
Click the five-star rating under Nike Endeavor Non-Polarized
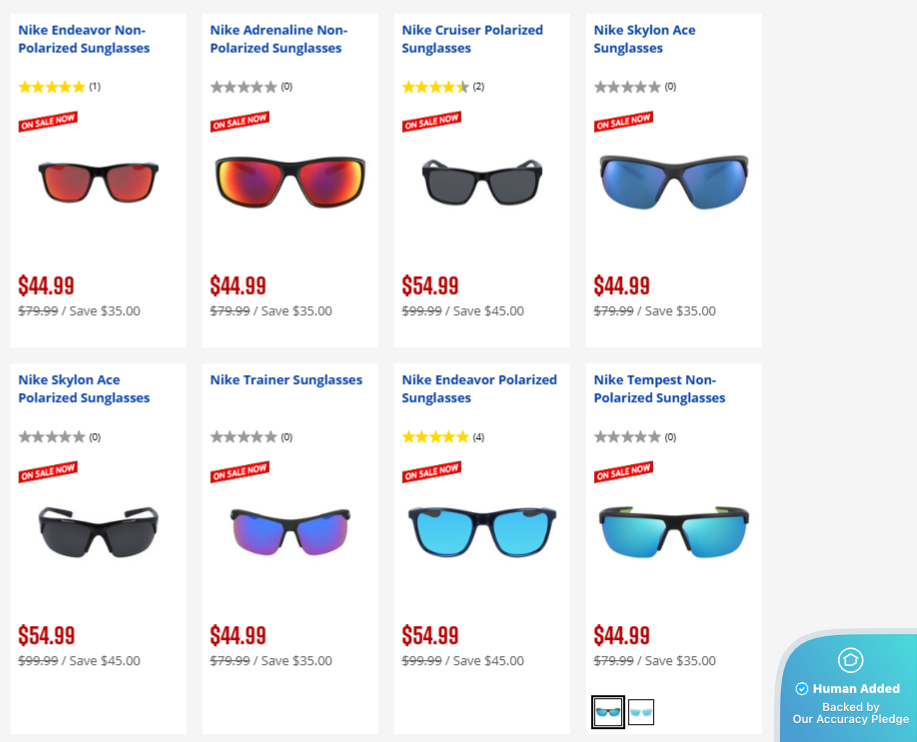click(51, 86)
